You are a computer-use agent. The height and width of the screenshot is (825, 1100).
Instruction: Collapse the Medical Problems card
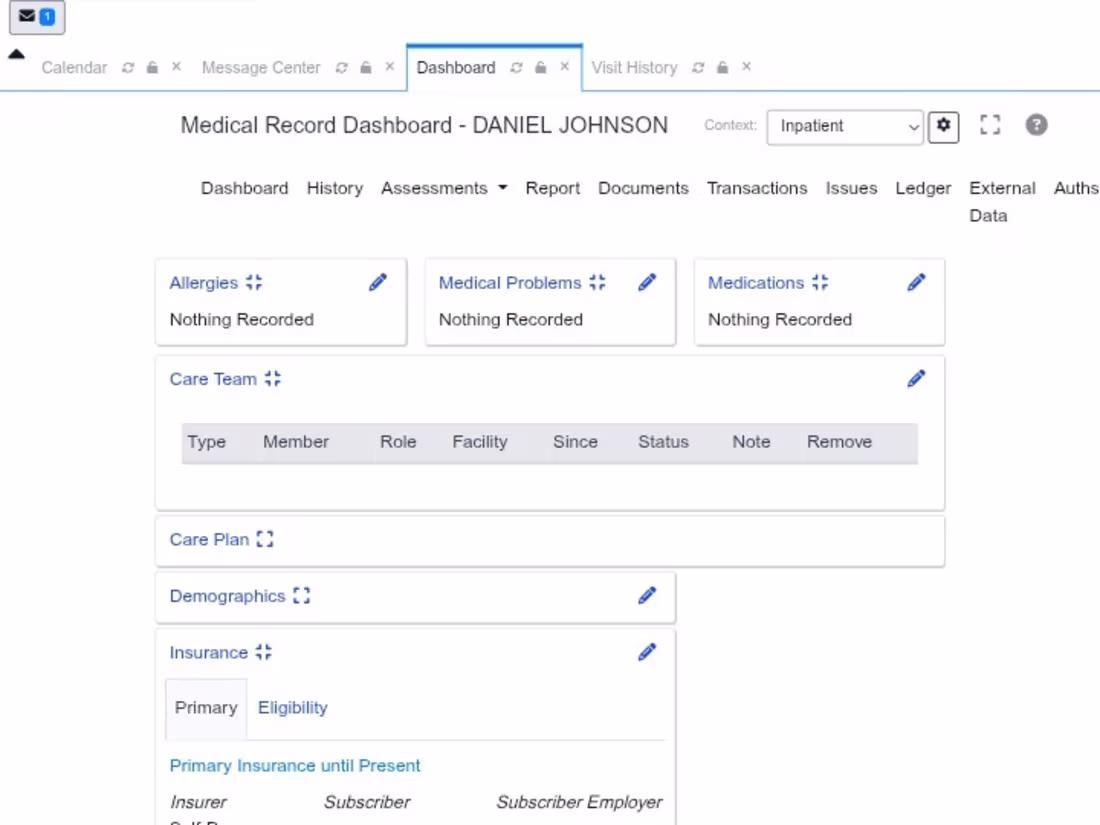tap(597, 283)
